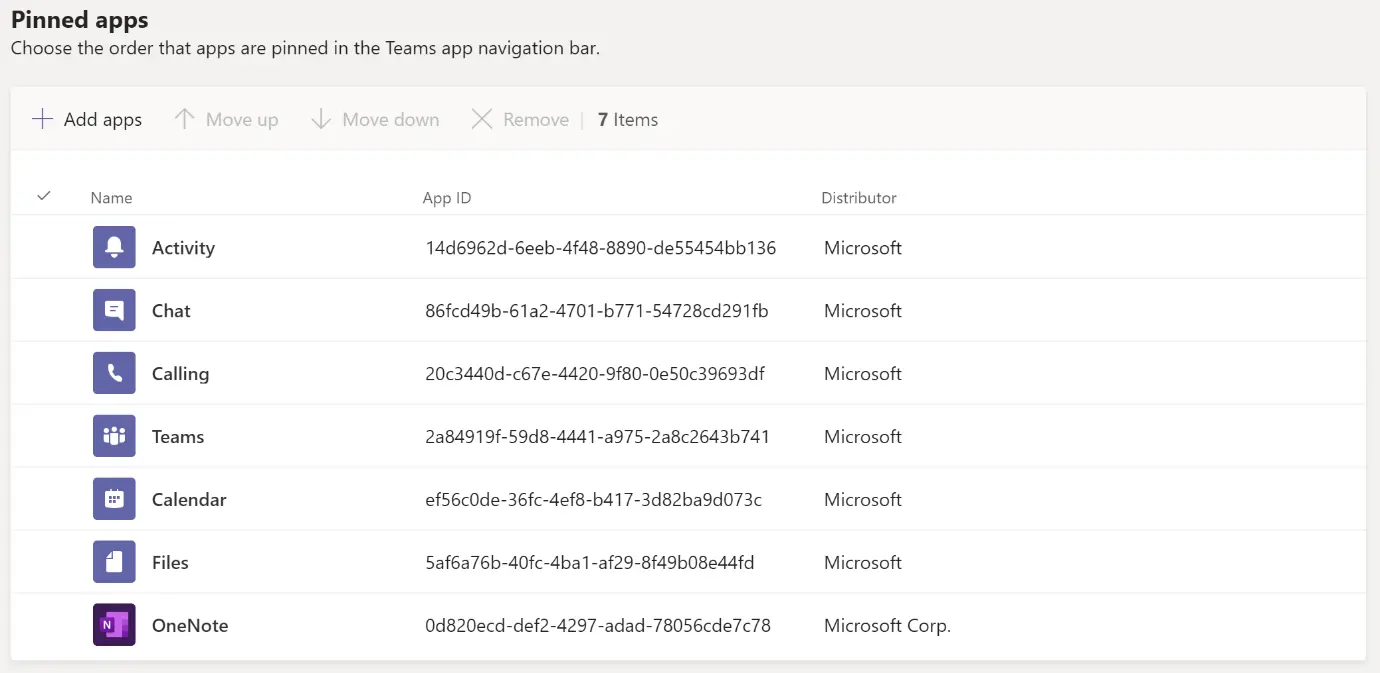Click the Remove X icon

pyautogui.click(x=482, y=119)
